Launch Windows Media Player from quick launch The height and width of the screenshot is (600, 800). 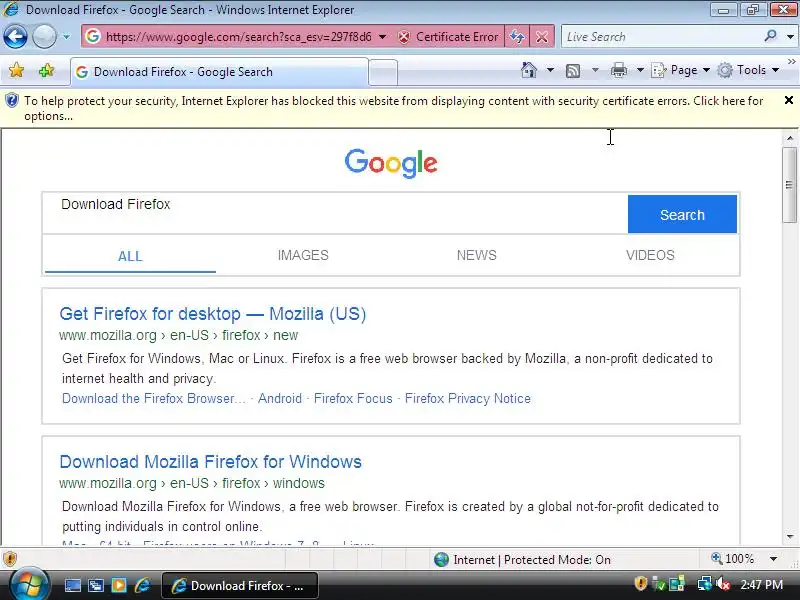click(x=119, y=585)
